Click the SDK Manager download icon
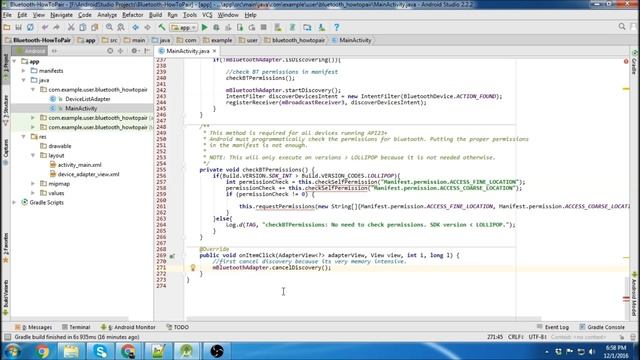Screen dimensions: 640x360 [x=322, y=27]
